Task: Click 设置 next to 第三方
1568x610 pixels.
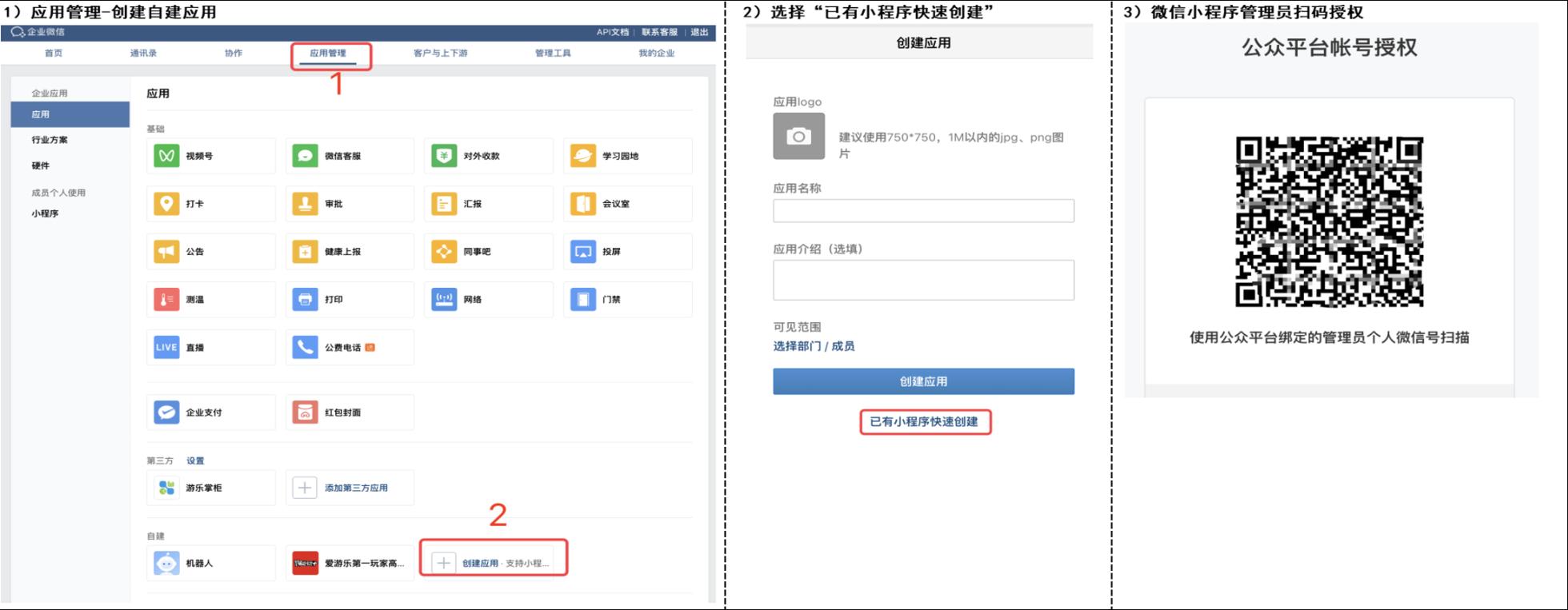Action: tap(195, 460)
